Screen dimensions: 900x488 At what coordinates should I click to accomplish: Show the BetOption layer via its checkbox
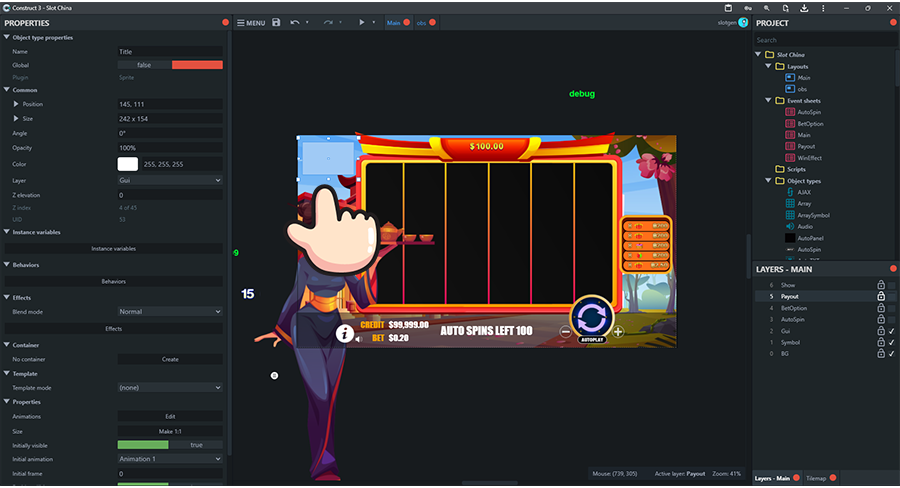click(x=892, y=308)
